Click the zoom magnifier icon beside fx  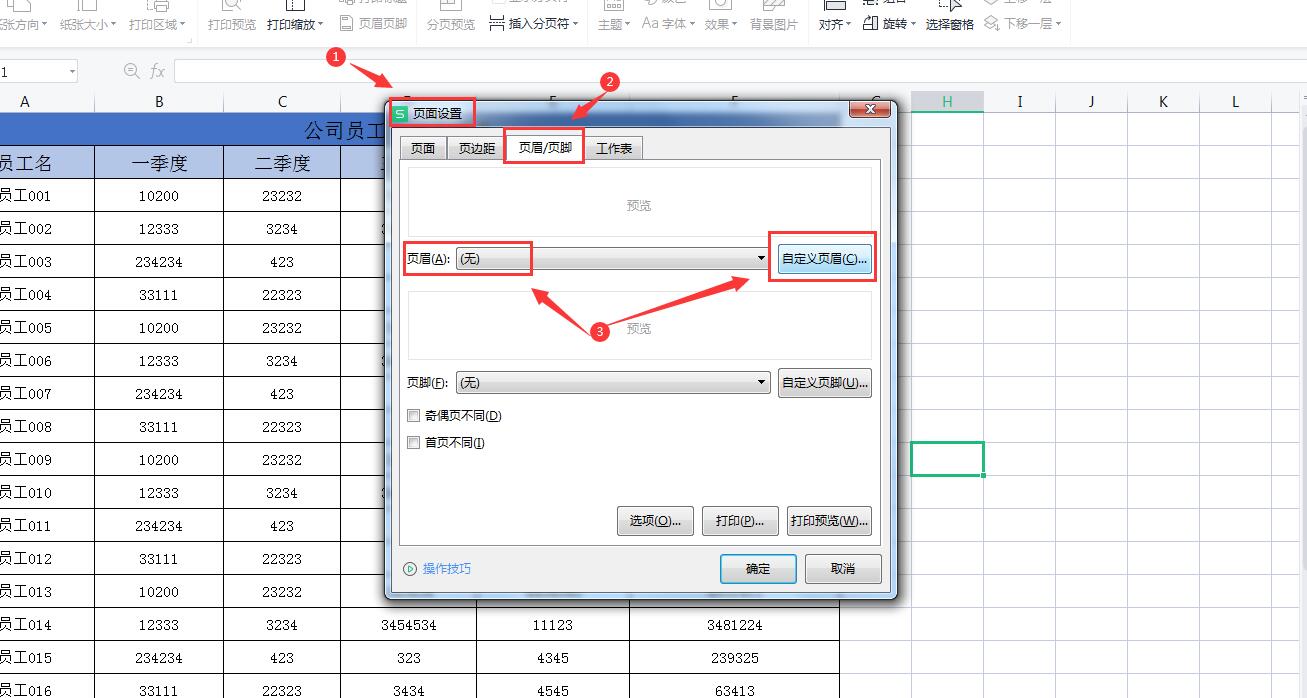(x=131, y=71)
